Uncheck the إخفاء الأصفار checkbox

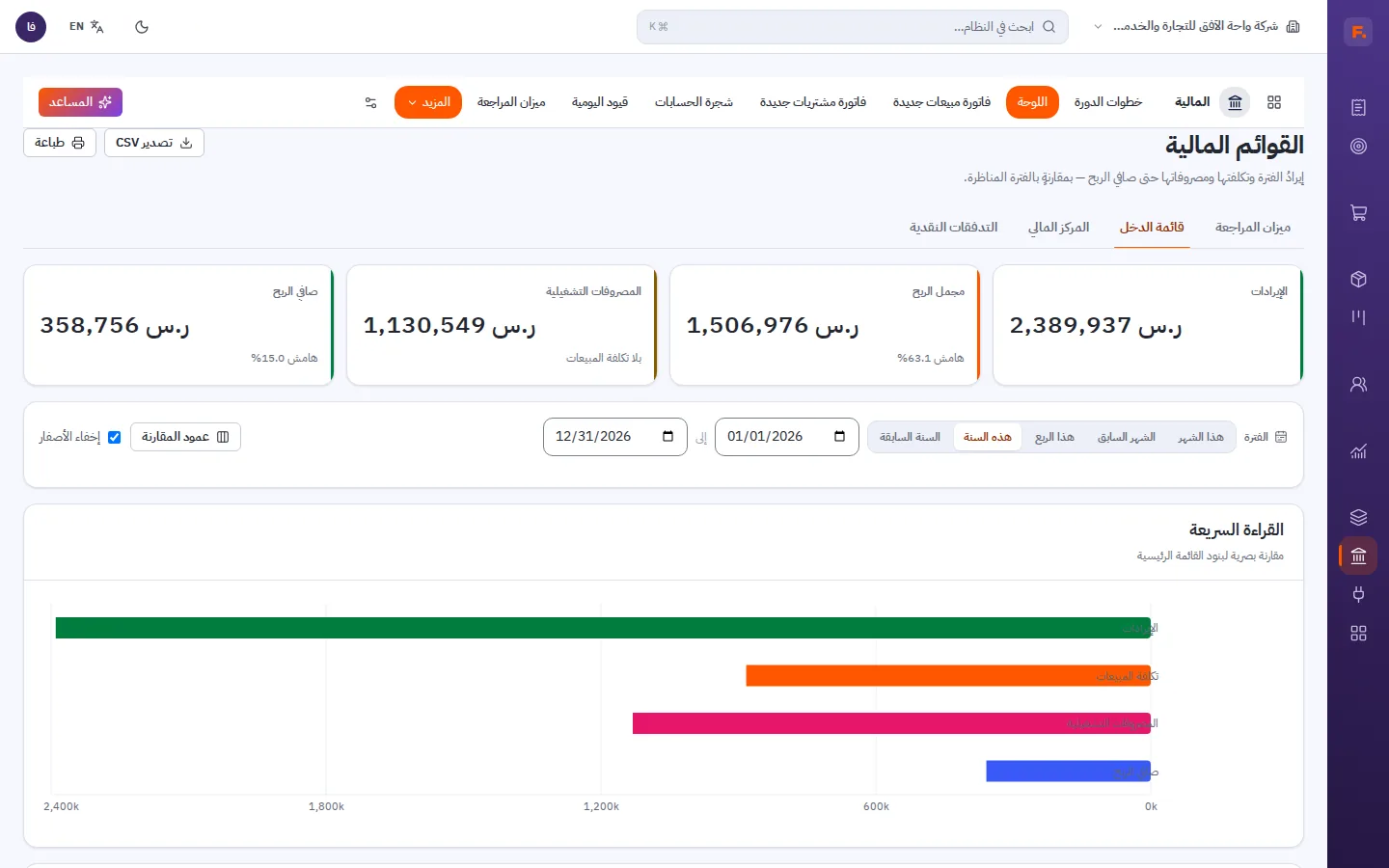click(x=115, y=437)
